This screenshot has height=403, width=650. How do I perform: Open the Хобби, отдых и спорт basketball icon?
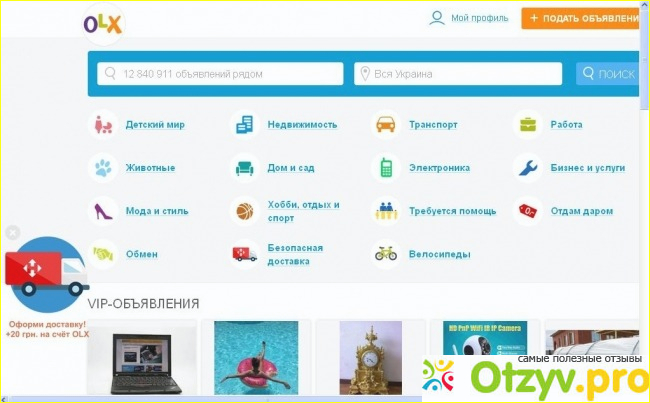coord(244,211)
